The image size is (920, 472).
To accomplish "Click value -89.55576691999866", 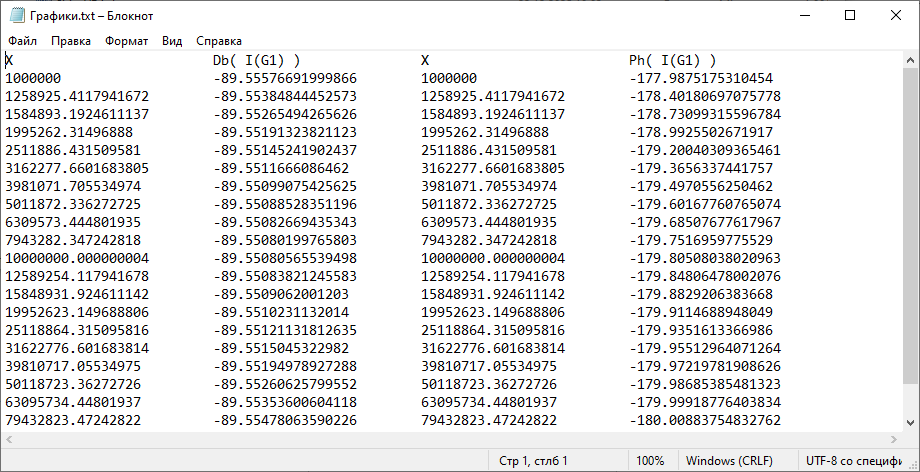I will point(285,78).
